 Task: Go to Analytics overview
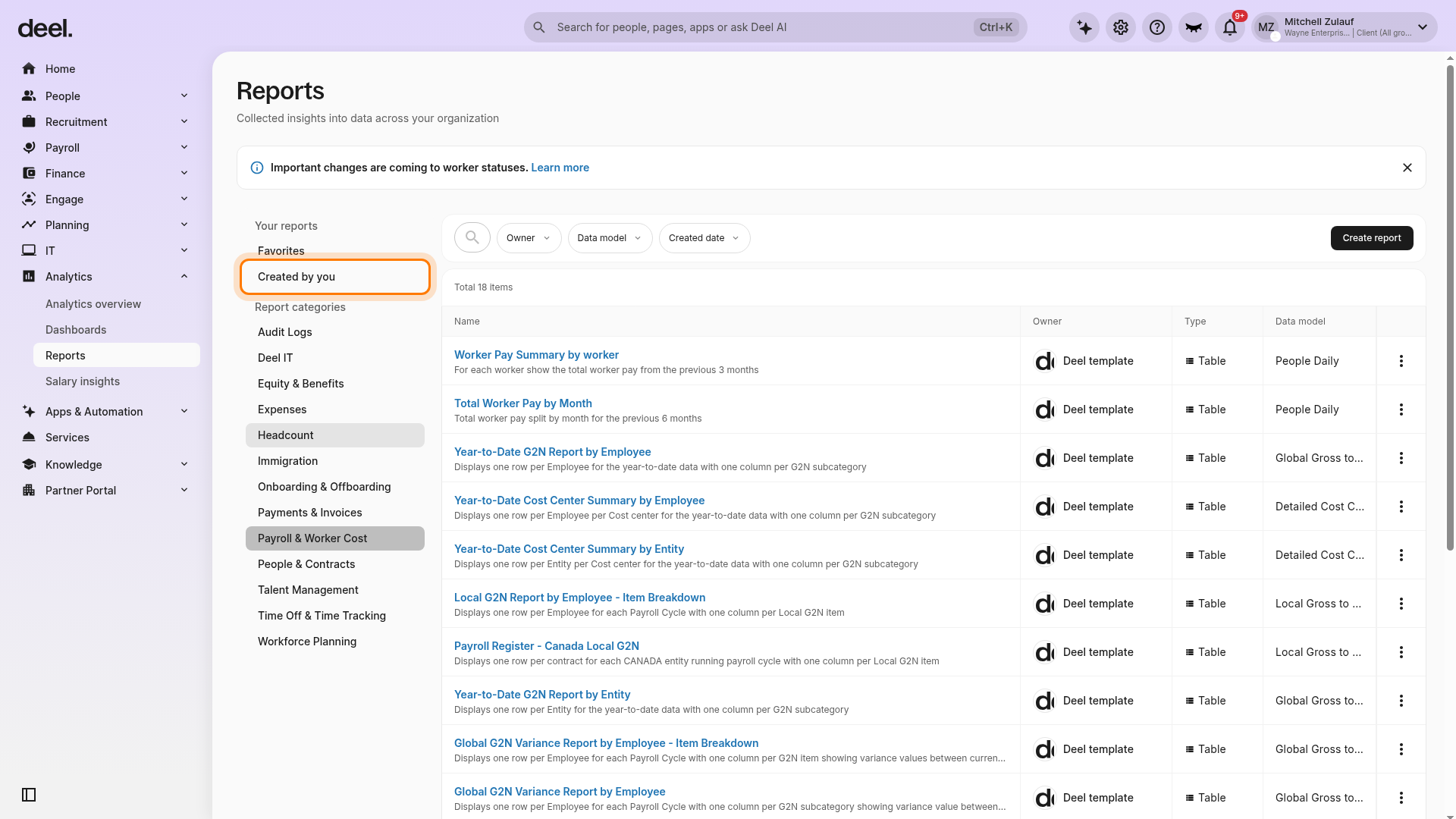pos(93,304)
